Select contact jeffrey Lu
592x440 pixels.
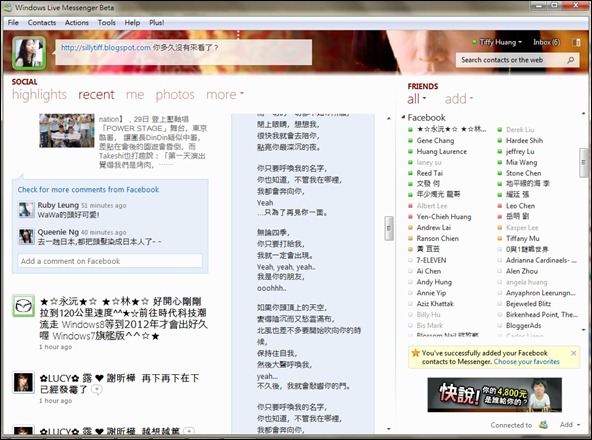click(x=520, y=151)
